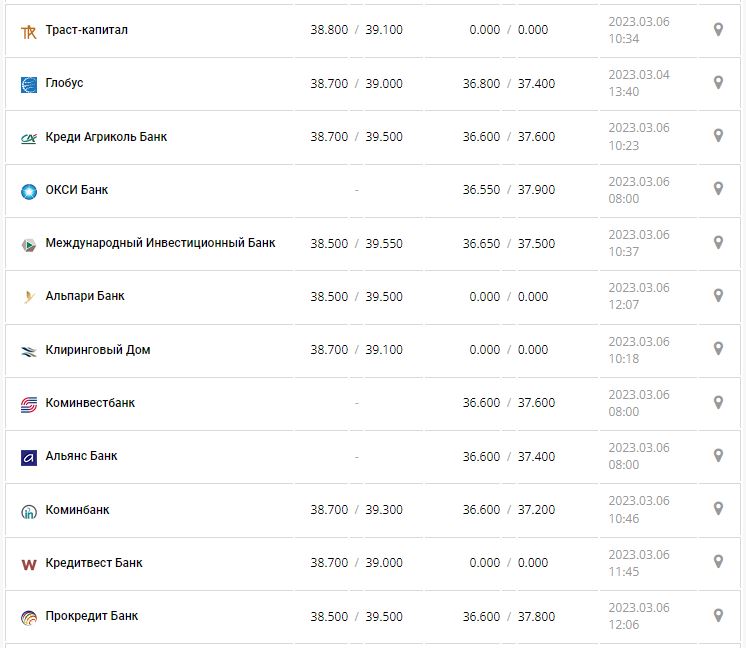Click Коминбанк rate 38.700 / 39.300
Image resolution: width=746 pixels, height=648 pixels.
coord(356,510)
